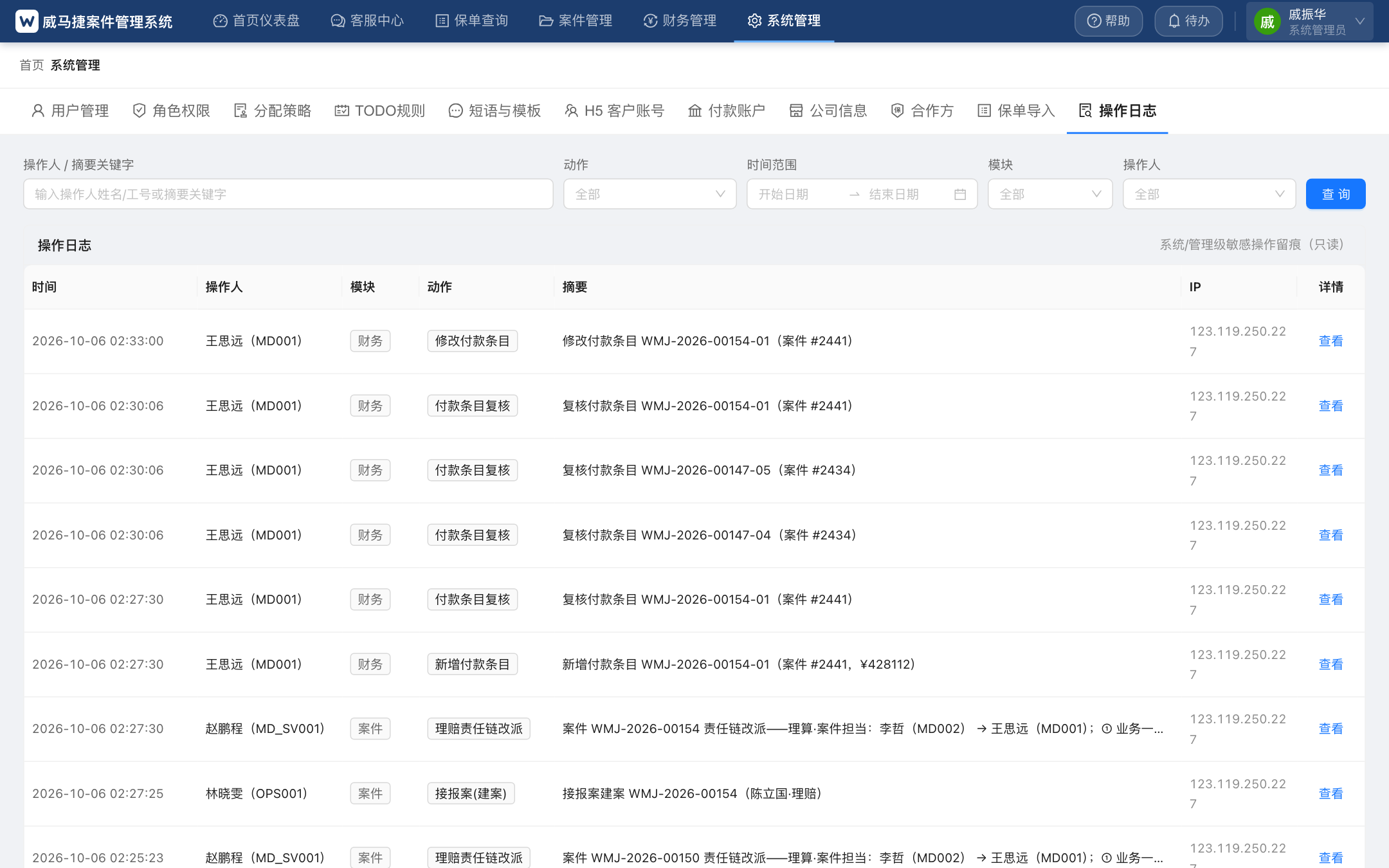1389x868 pixels.
Task: Click 查看 for WMJ-2026-00147-05 row
Action: coord(1330,470)
